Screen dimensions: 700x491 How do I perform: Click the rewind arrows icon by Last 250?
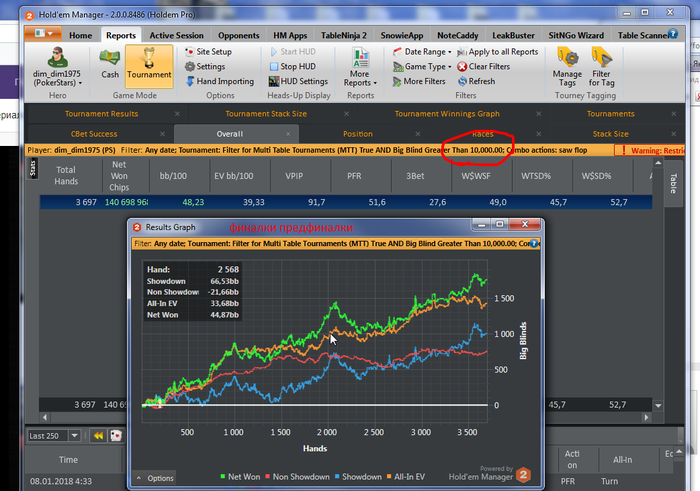click(98, 436)
